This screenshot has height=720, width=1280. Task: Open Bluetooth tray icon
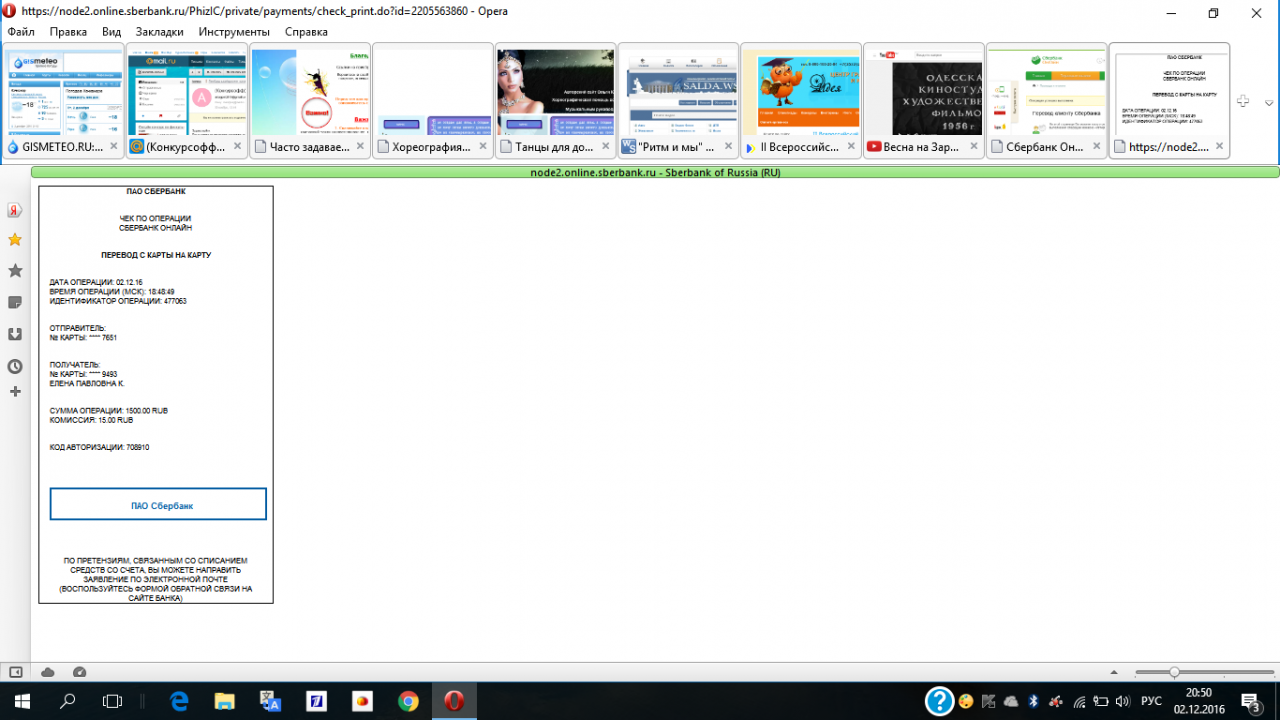[1034, 701]
